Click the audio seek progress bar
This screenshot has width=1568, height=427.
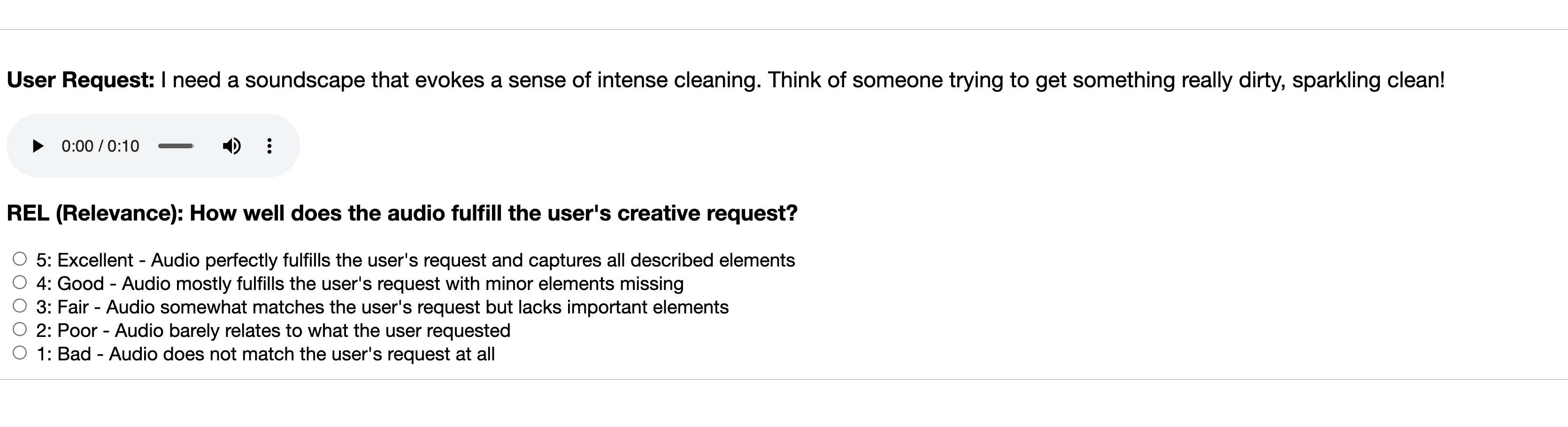pos(176,146)
